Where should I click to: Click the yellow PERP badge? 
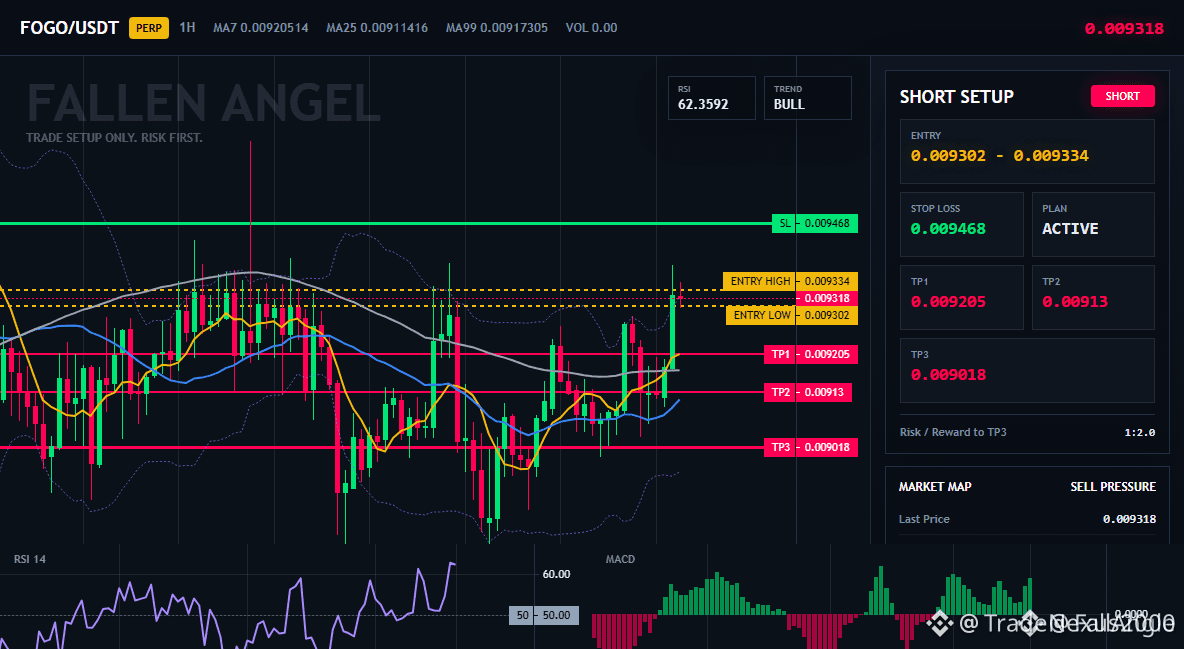(x=149, y=28)
